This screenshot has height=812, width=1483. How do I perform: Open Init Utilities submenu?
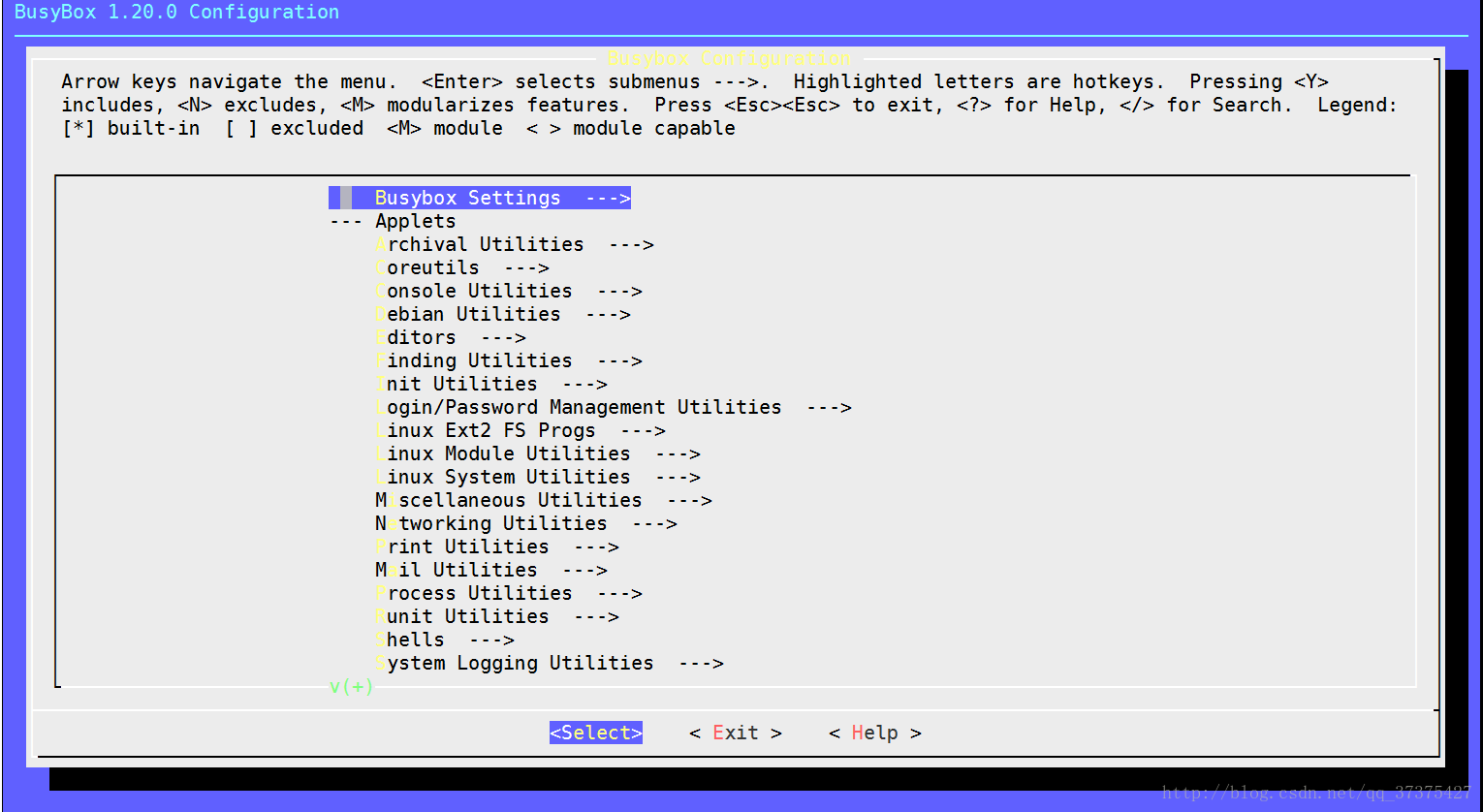pyautogui.click(x=491, y=384)
